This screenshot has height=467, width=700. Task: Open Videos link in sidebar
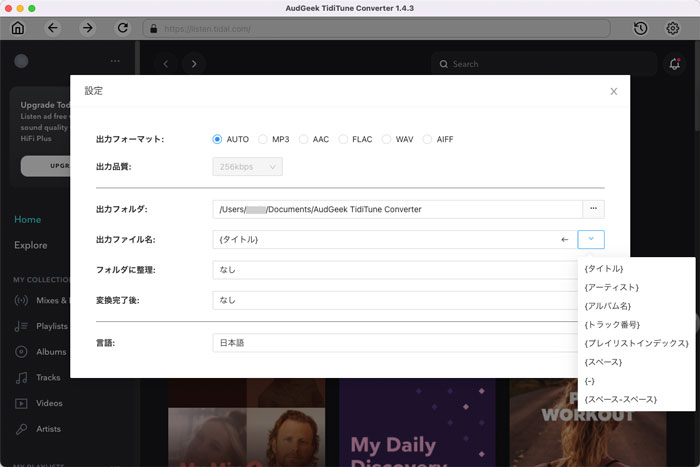click(x=49, y=403)
